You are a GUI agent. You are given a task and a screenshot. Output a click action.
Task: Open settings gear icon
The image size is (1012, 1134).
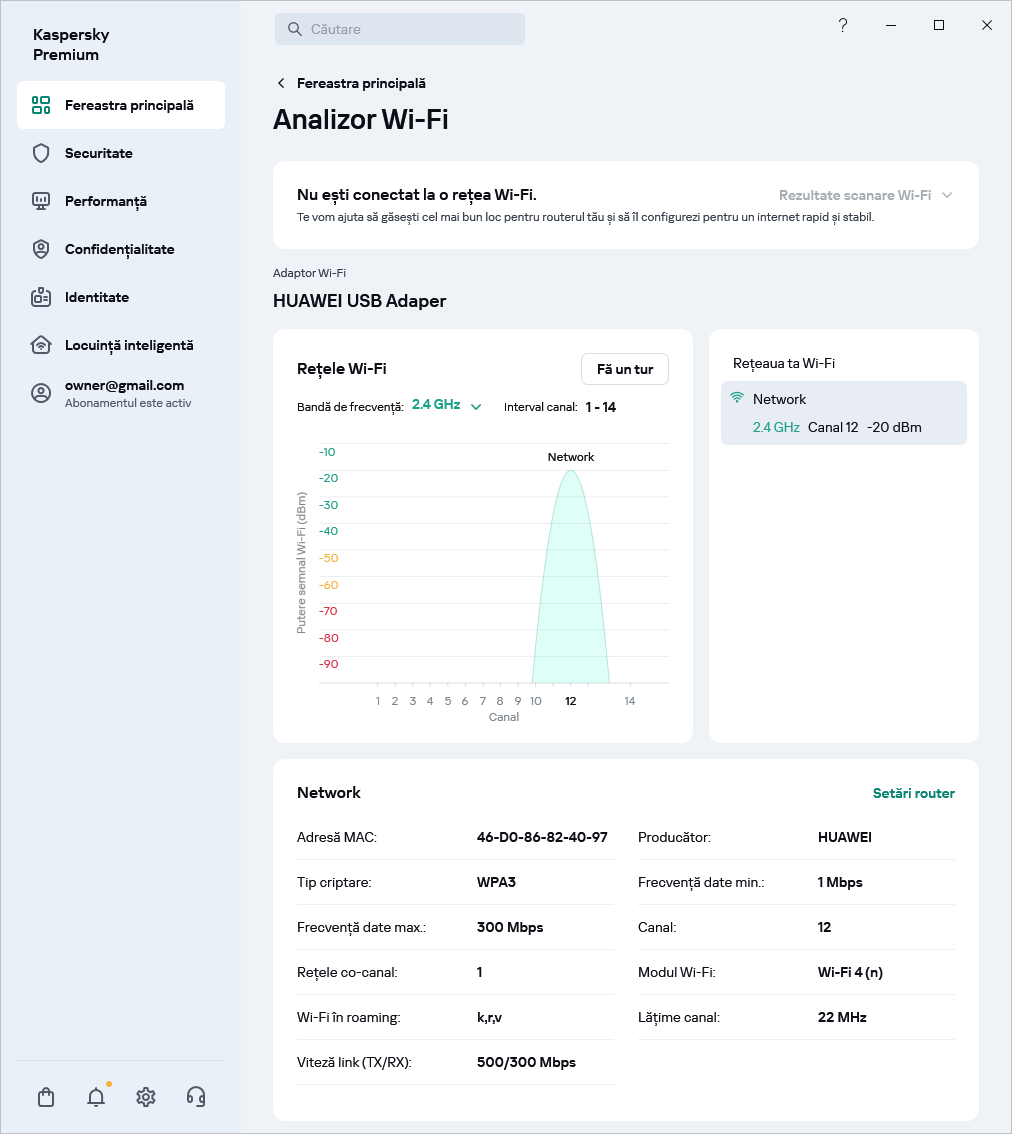(x=146, y=1097)
